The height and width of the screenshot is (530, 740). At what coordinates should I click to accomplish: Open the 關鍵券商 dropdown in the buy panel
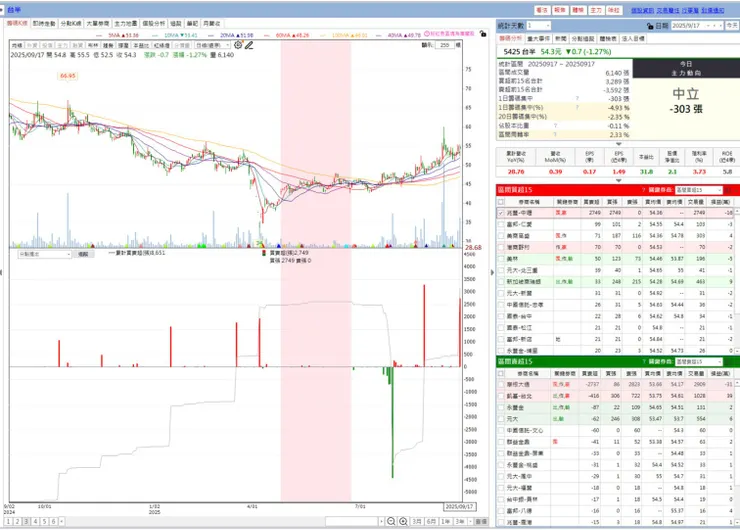point(698,190)
